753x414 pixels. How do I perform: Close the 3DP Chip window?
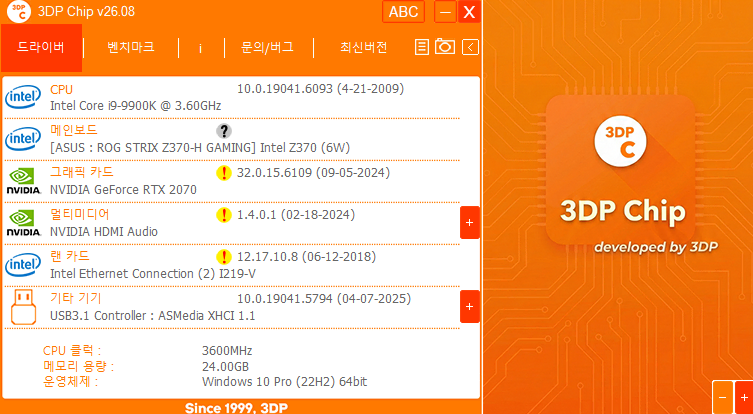click(x=469, y=12)
